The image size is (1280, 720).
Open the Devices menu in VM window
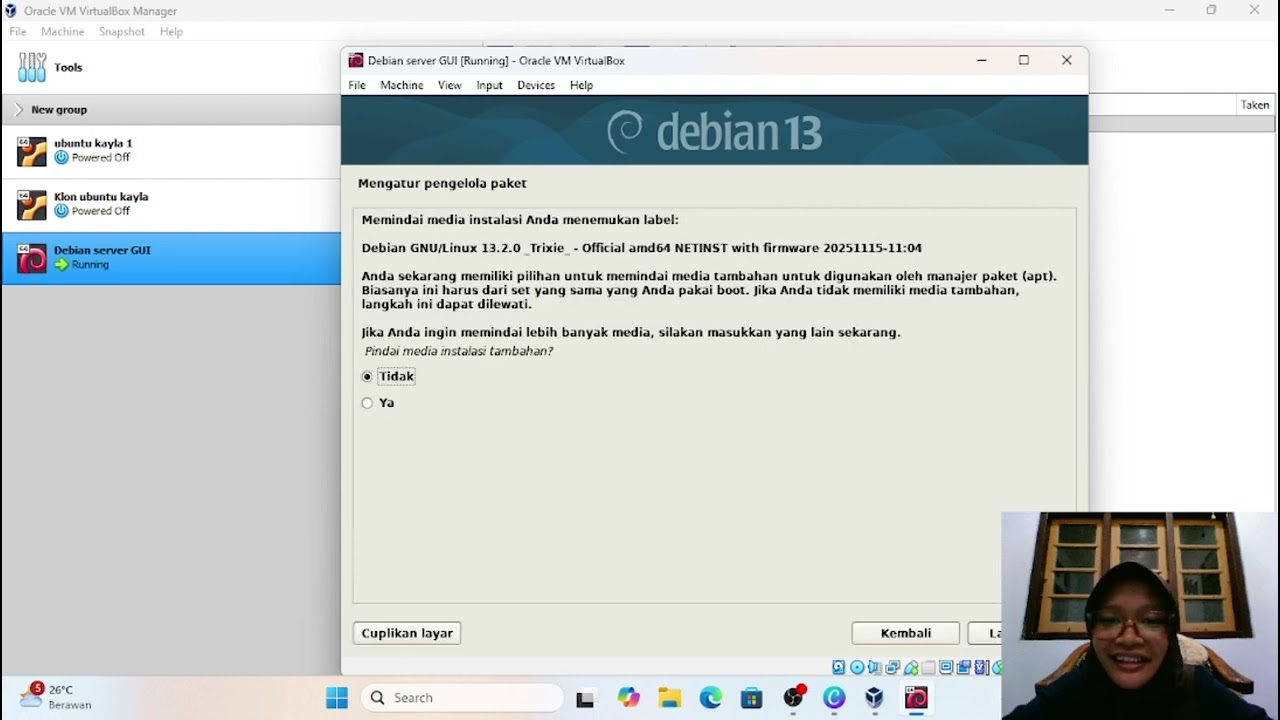(x=536, y=85)
